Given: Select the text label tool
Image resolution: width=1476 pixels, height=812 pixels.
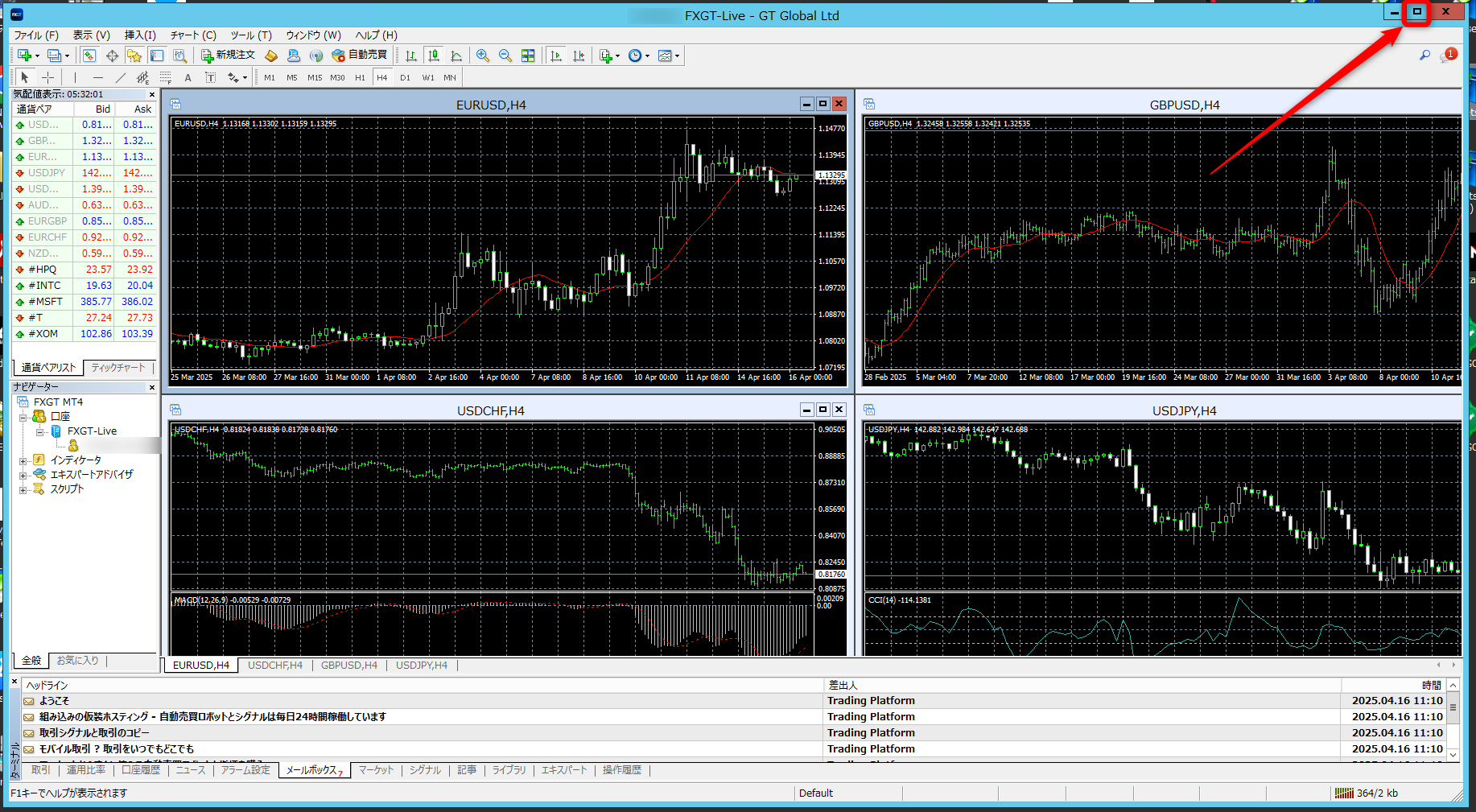Looking at the screenshot, I should tap(210, 77).
